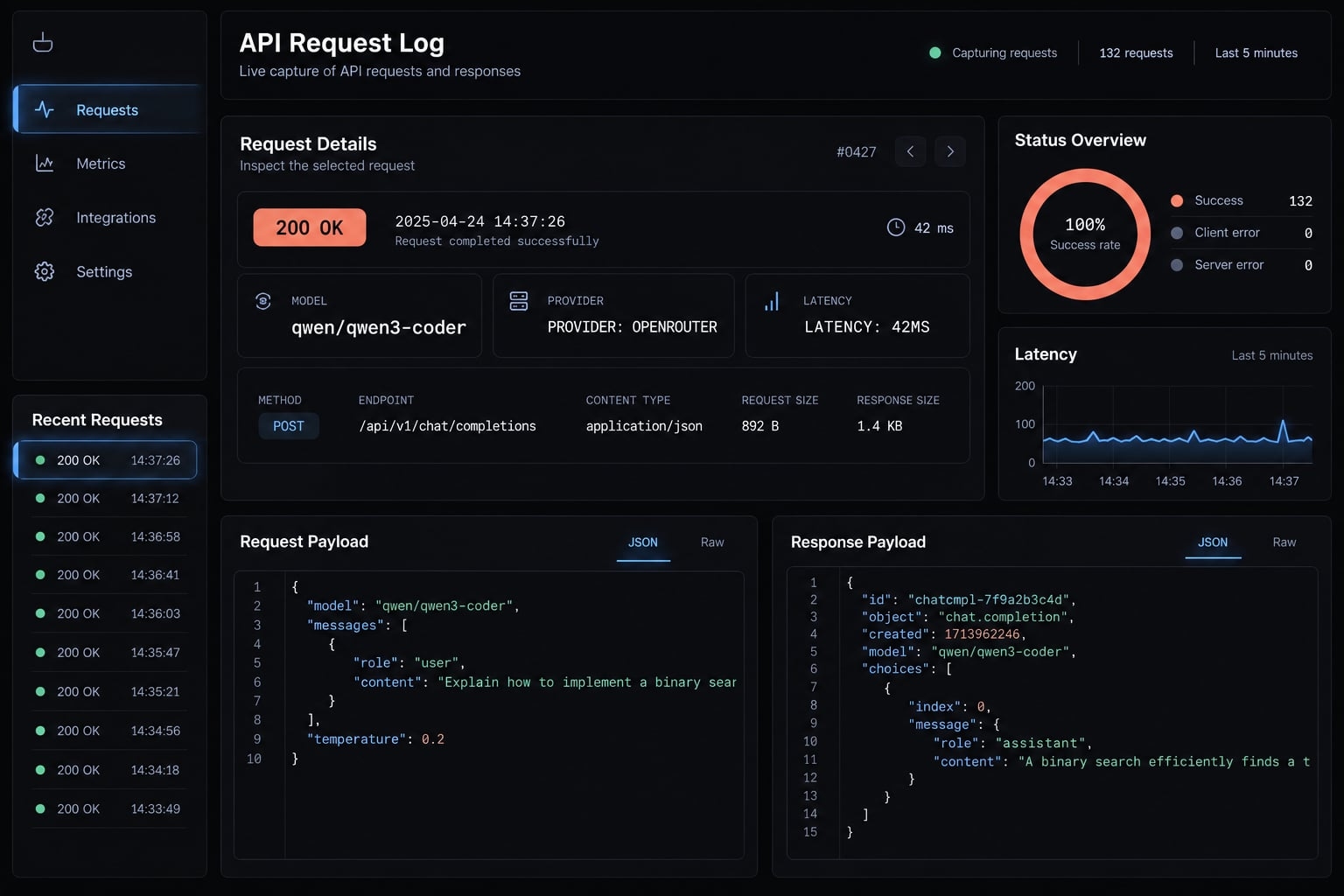Open the recent request at 14:35:21
The height and width of the screenshot is (896, 1344).
tap(109, 692)
